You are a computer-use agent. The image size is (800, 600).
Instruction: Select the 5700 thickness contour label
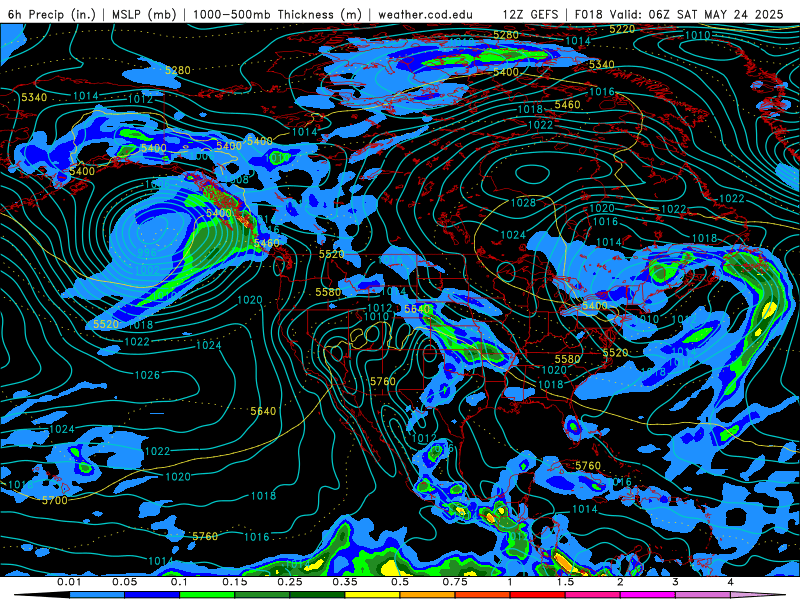tap(55, 501)
